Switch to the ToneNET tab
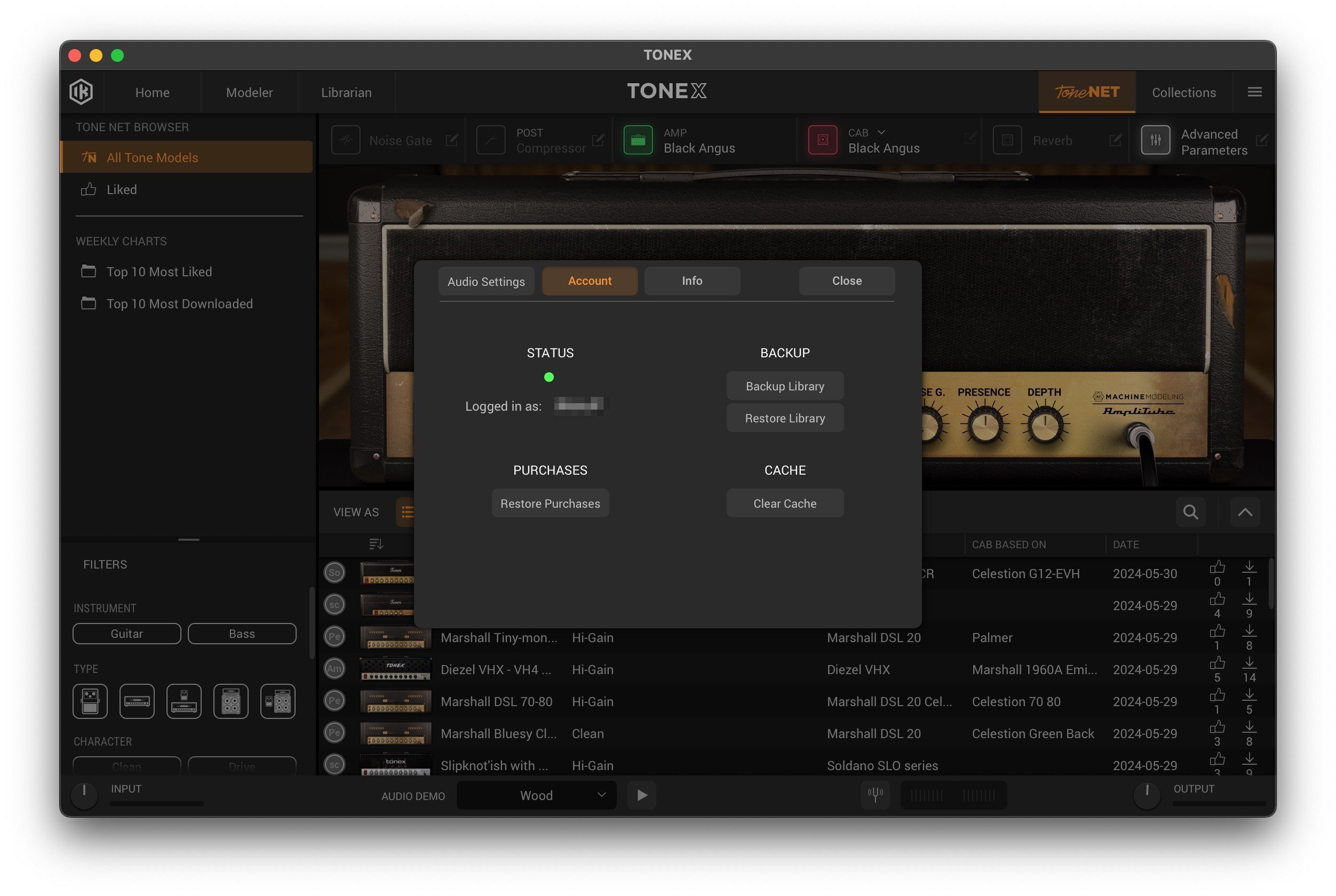The image size is (1336, 896). [x=1086, y=92]
